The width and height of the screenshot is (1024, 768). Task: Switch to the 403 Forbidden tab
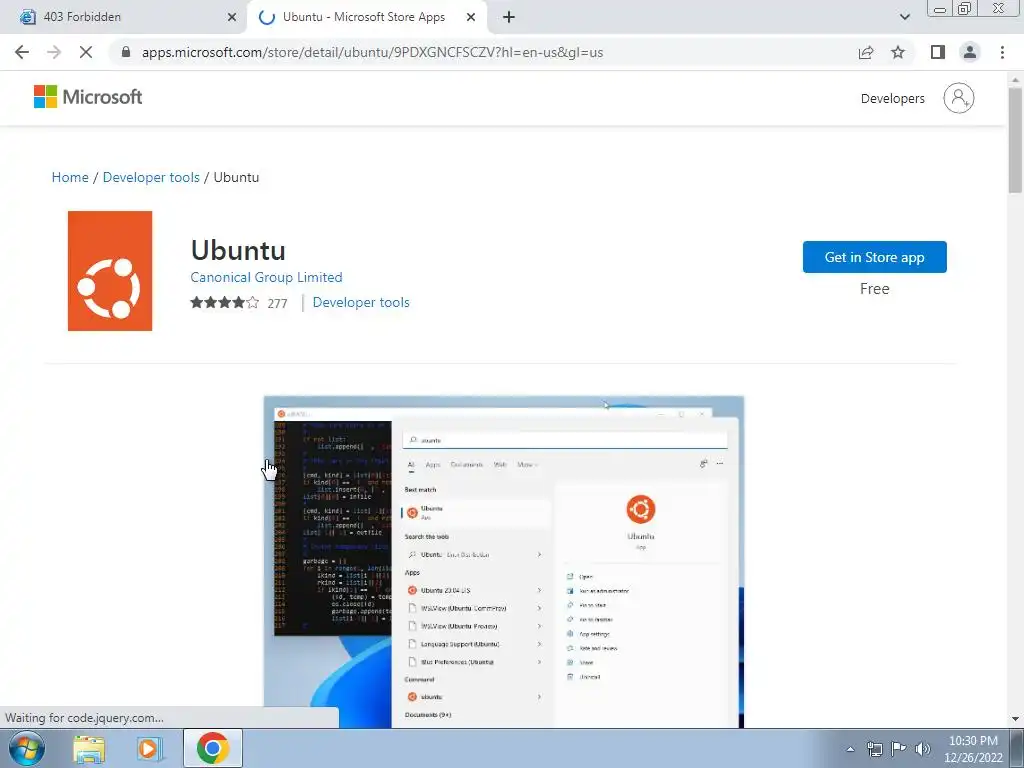click(124, 17)
